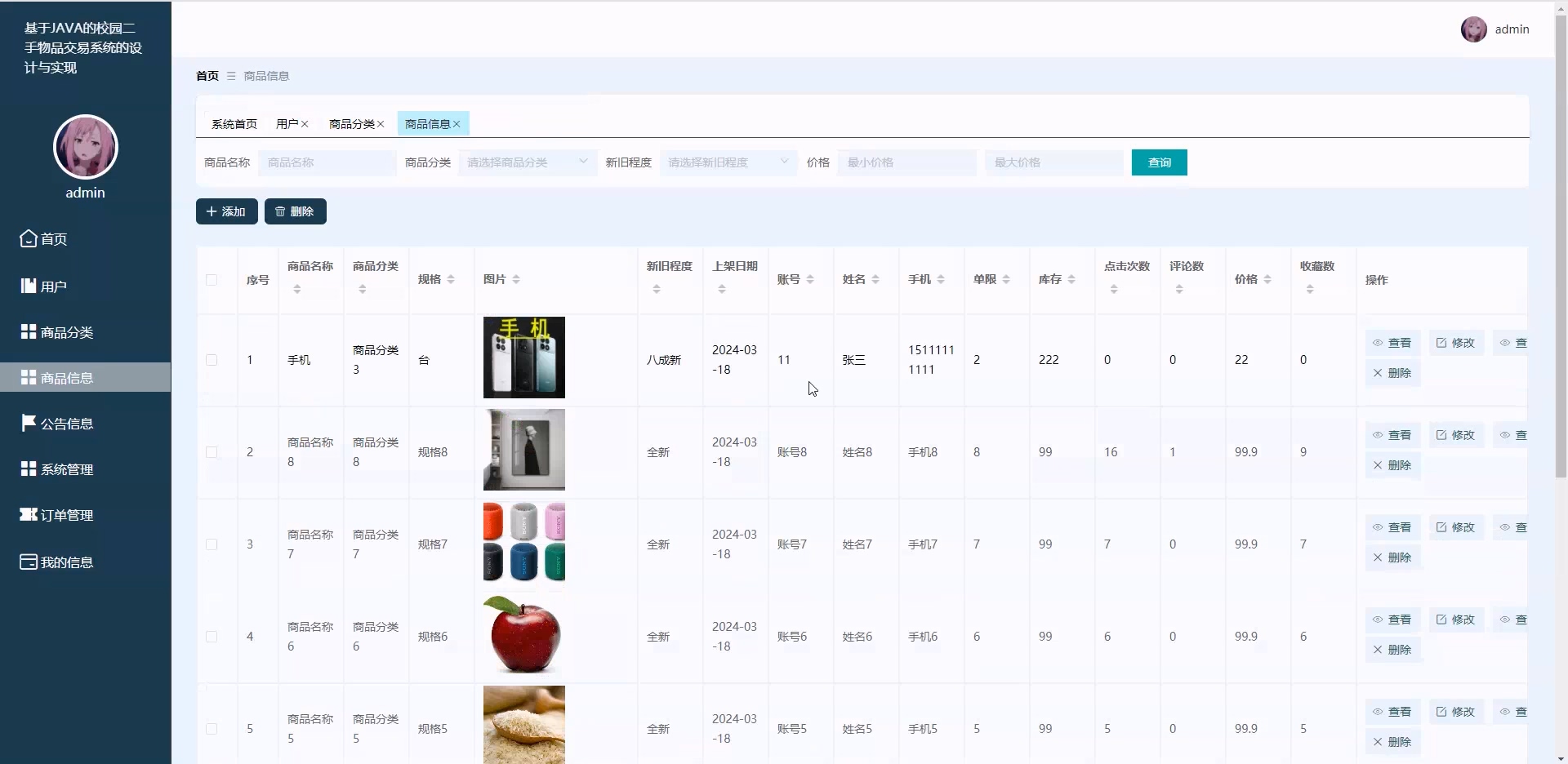1568x764 pixels.
Task: Close the 商品分类 tab
Action: click(x=381, y=124)
